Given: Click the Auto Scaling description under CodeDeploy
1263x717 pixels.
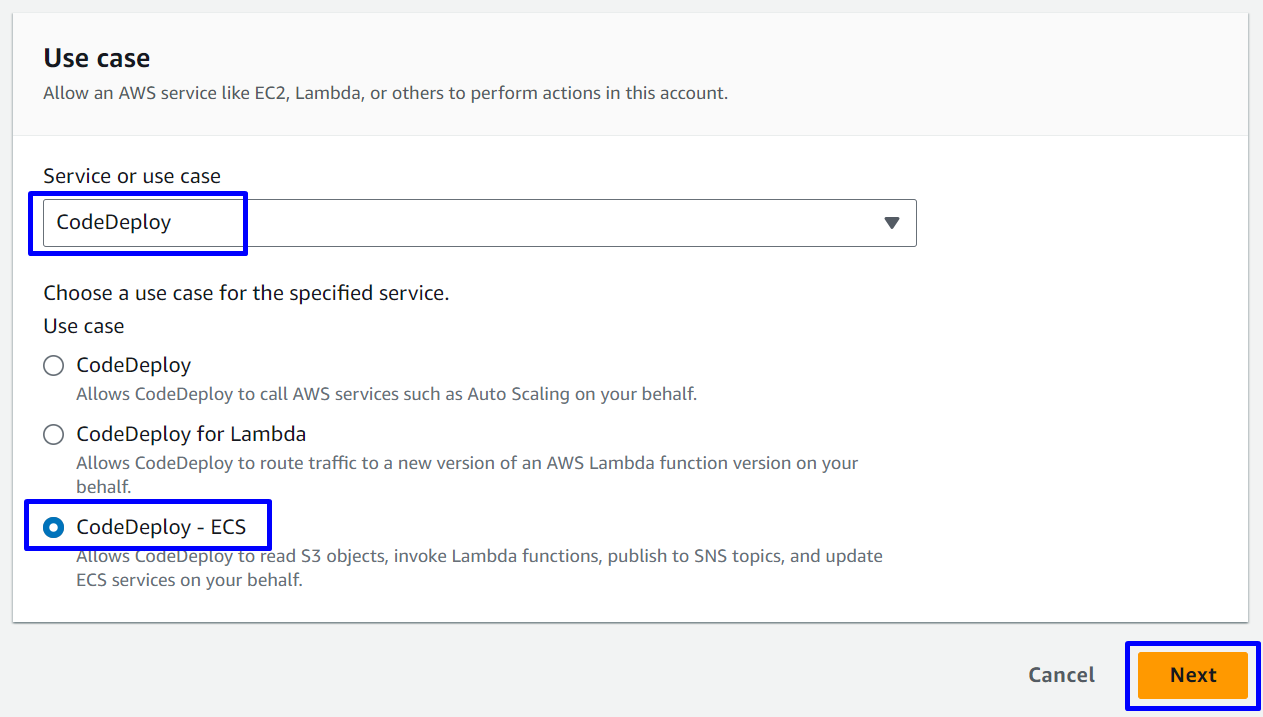Looking at the screenshot, I should [x=386, y=394].
